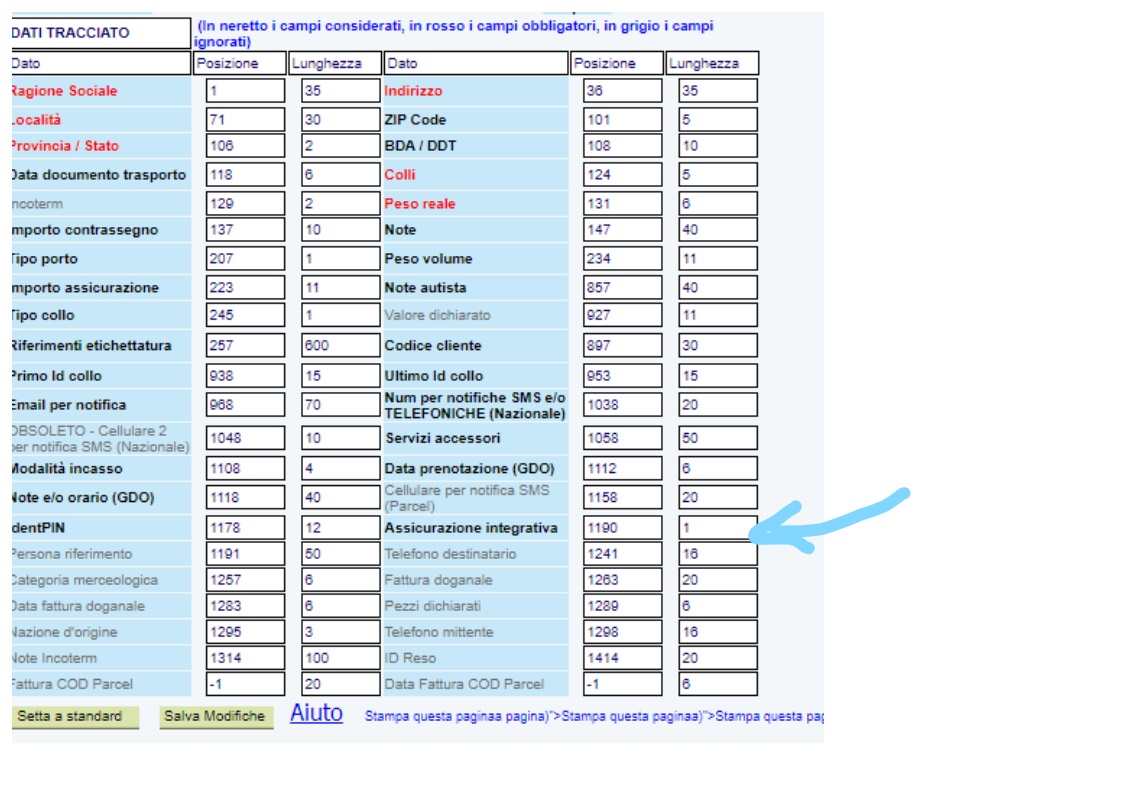The height and width of the screenshot is (792, 1122).
Task: Edit the IdentPIN Lunghezza input
Action: (x=341, y=528)
